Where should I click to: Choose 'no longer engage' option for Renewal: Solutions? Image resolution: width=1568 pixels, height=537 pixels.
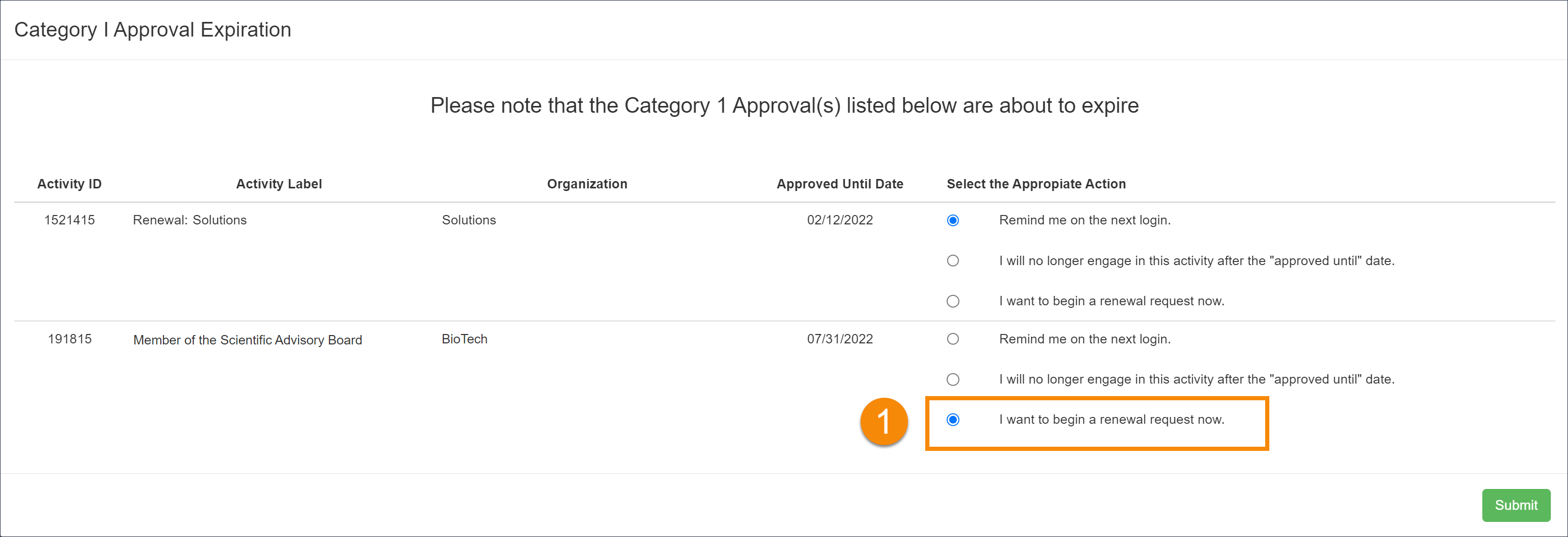point(952,261)
